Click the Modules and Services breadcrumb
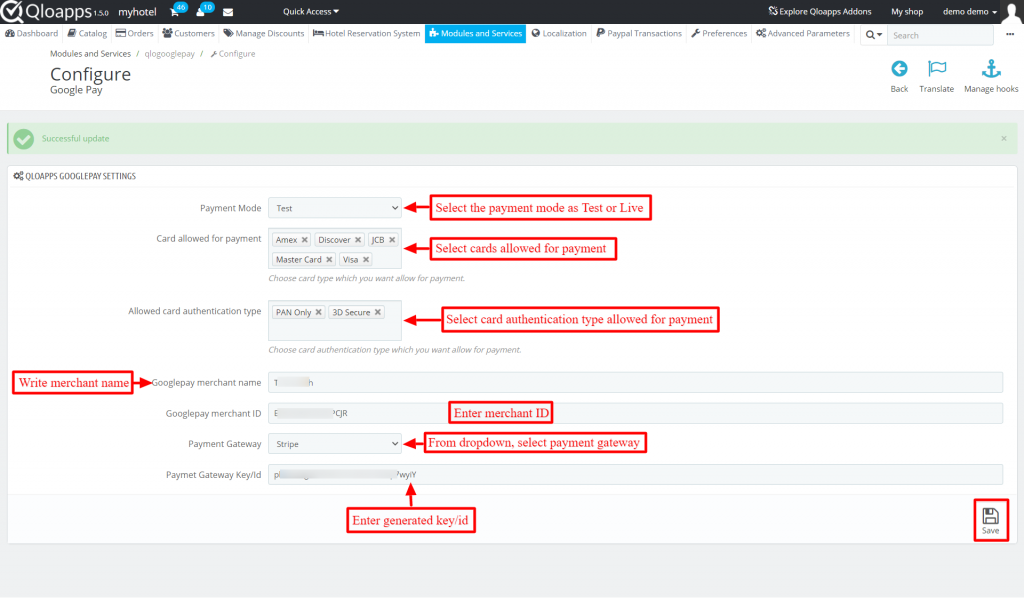 (x=90, y=54)
